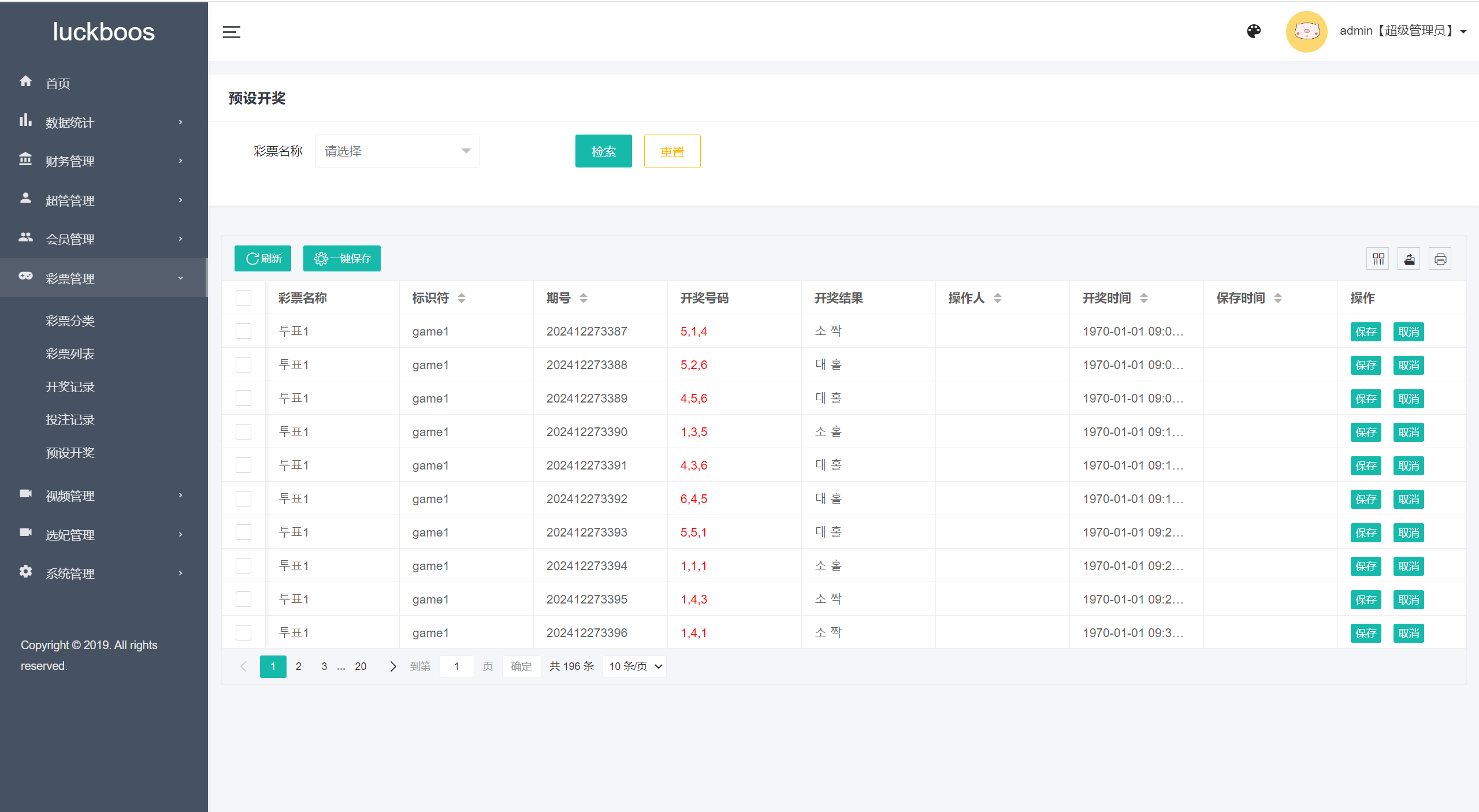Click the print table icon
The image size is (1479, 812).
[1440, 259]
